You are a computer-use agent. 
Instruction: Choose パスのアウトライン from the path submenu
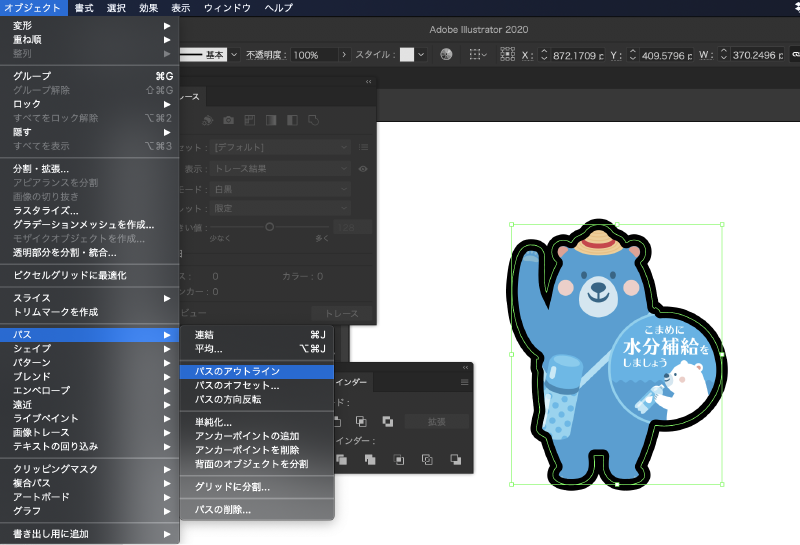[x=257, y=371]
